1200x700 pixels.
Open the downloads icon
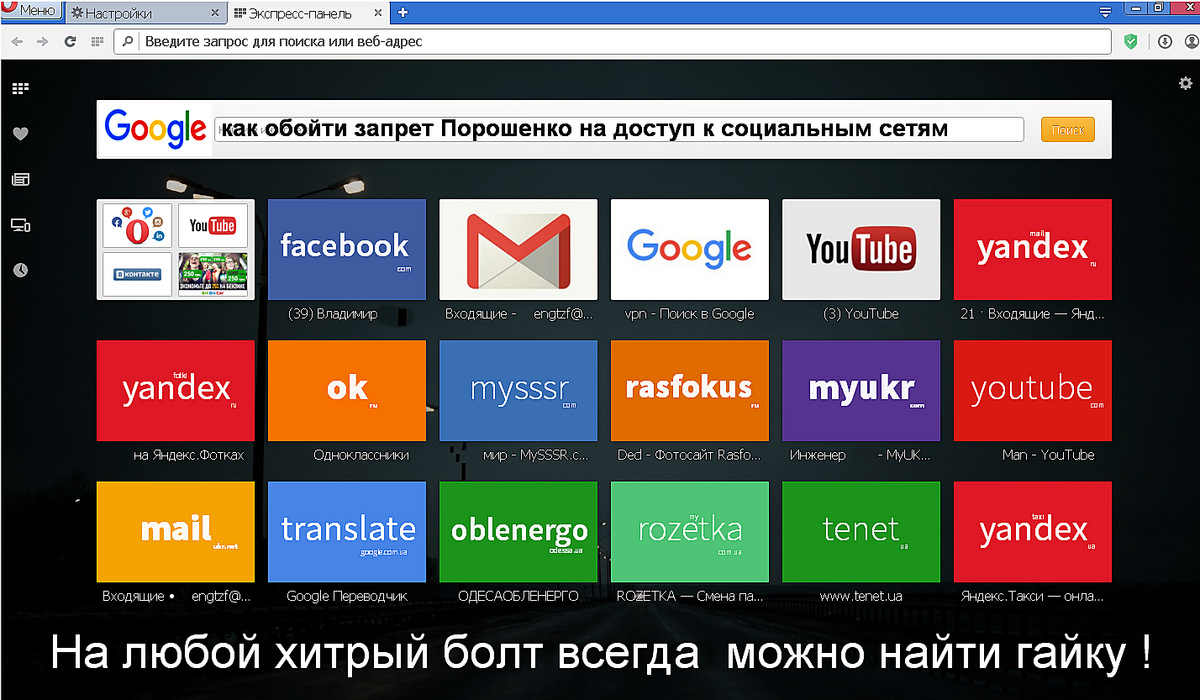point(1165,42)
